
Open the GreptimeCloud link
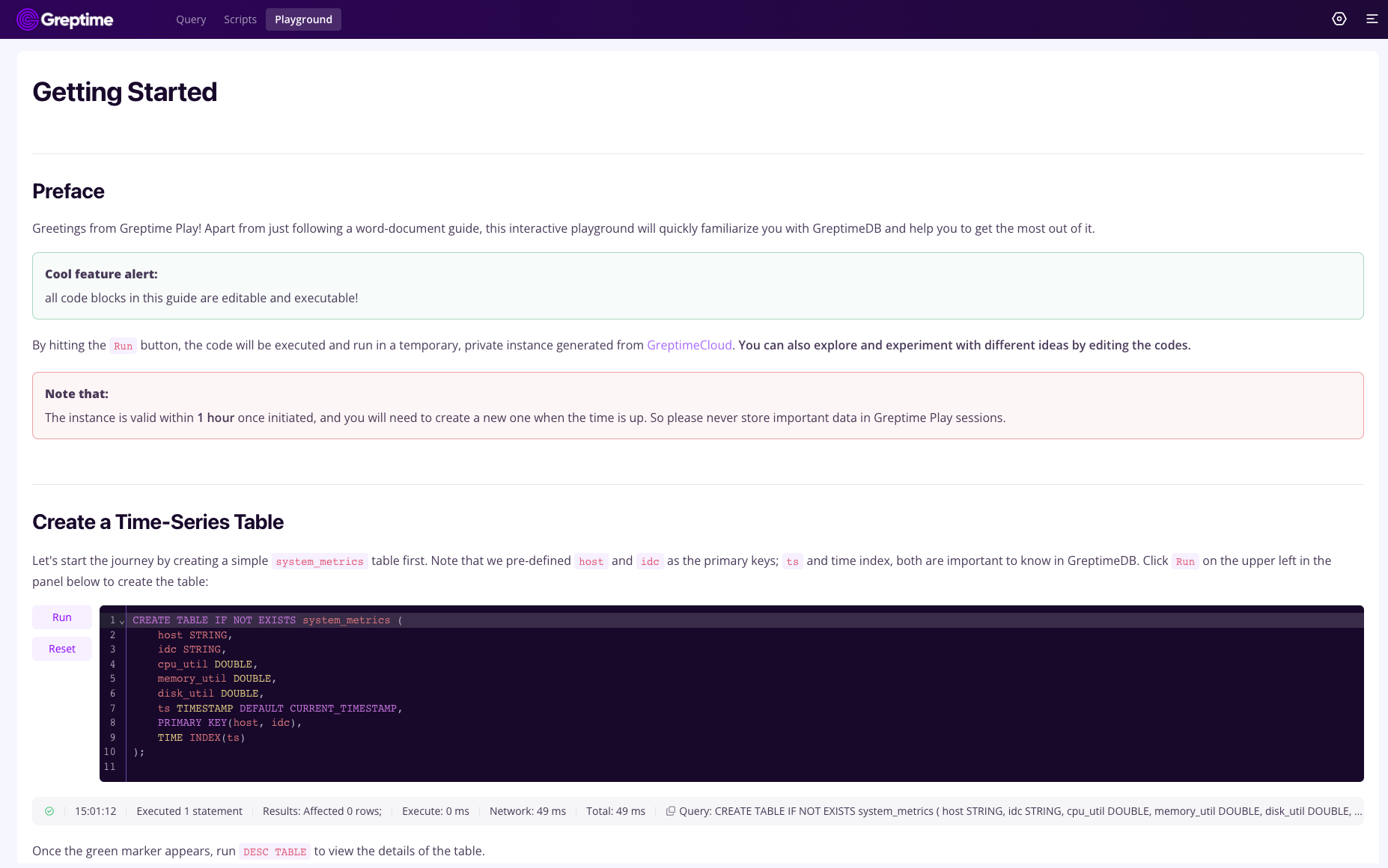[689, 345]
